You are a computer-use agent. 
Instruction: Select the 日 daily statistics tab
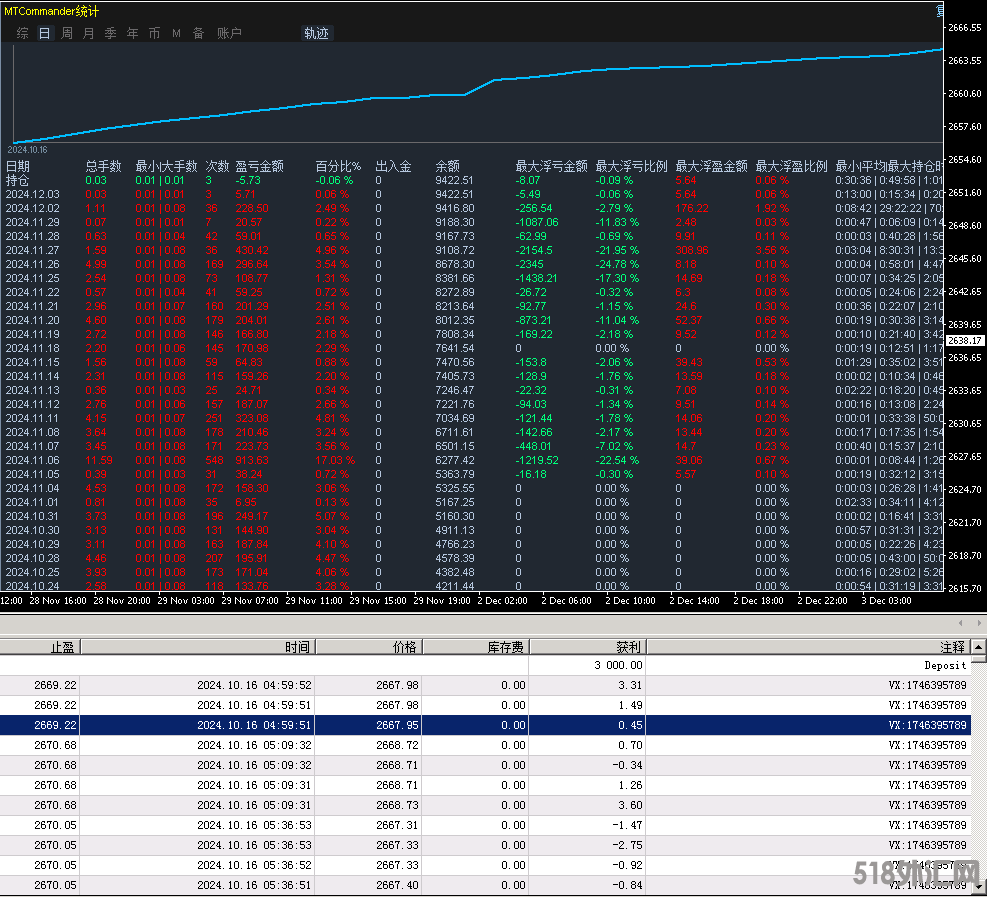[44, 33]
